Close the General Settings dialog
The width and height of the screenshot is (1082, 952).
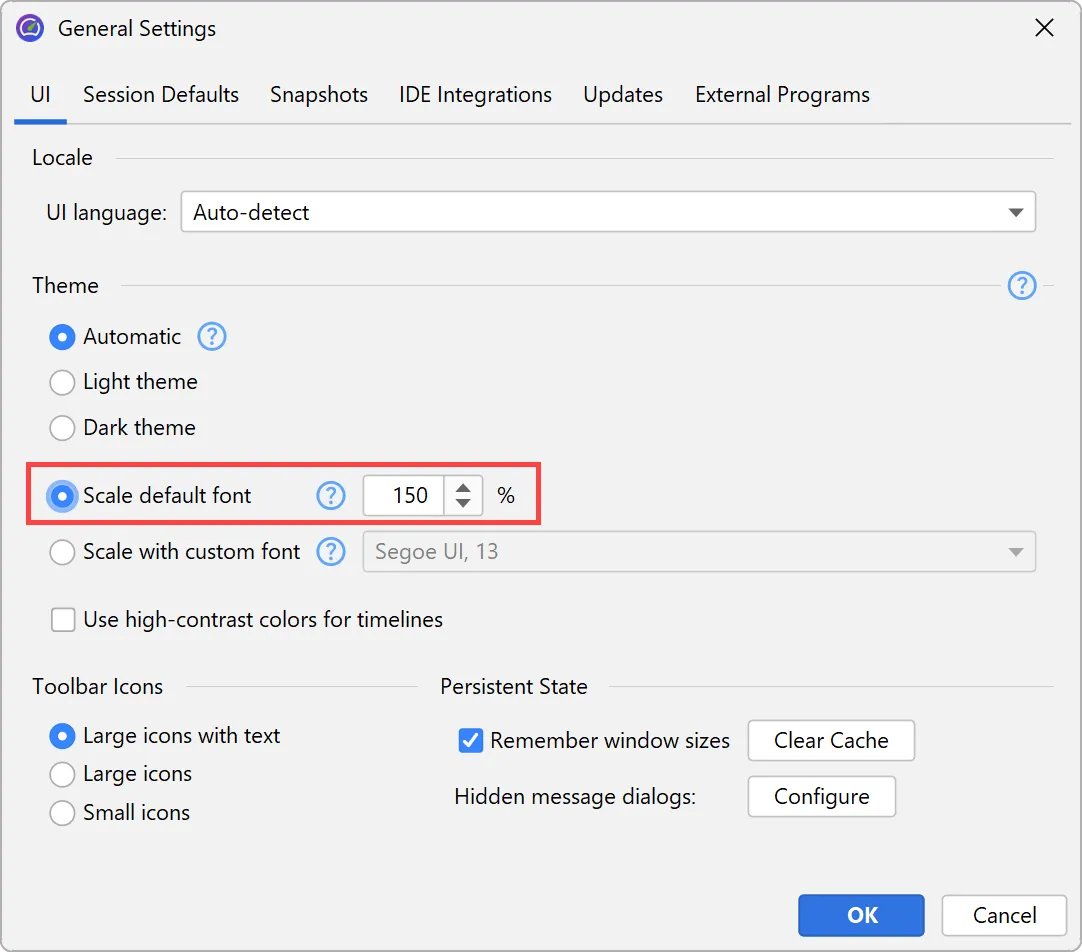click(x=1044, y=28)
